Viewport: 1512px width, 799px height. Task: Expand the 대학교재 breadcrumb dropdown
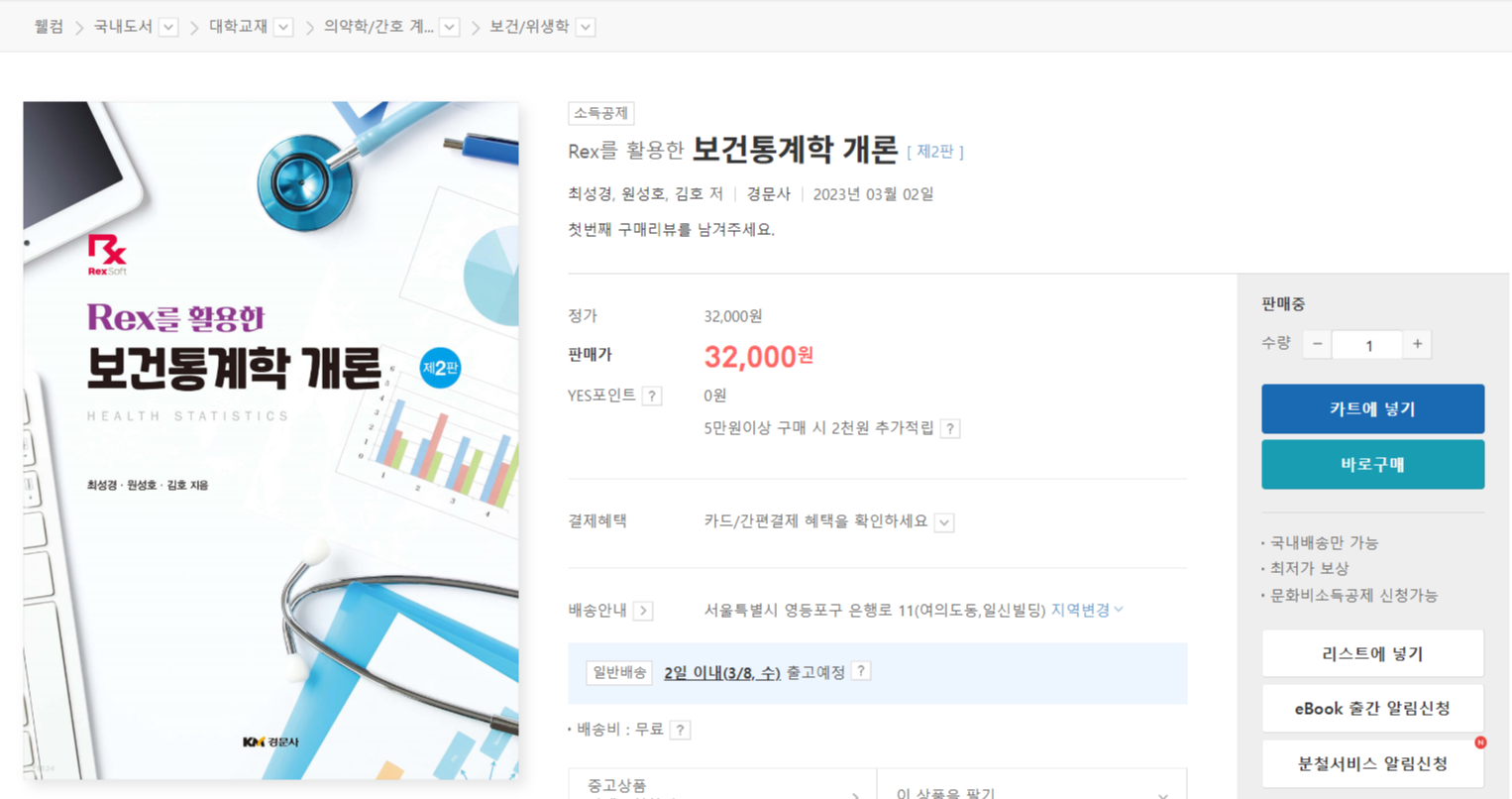pos(283,27)
